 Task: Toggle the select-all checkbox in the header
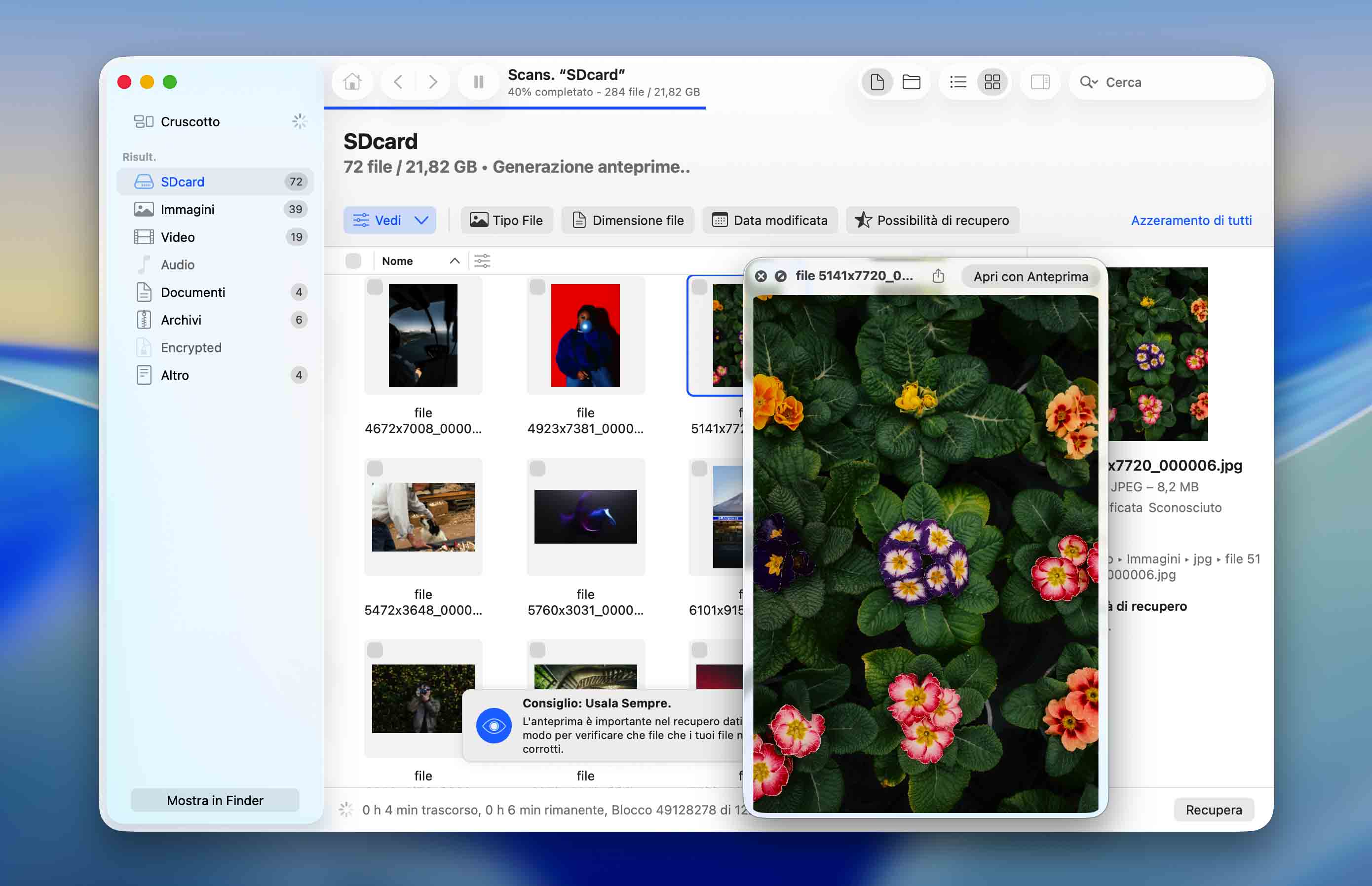[x=353, y=261]
